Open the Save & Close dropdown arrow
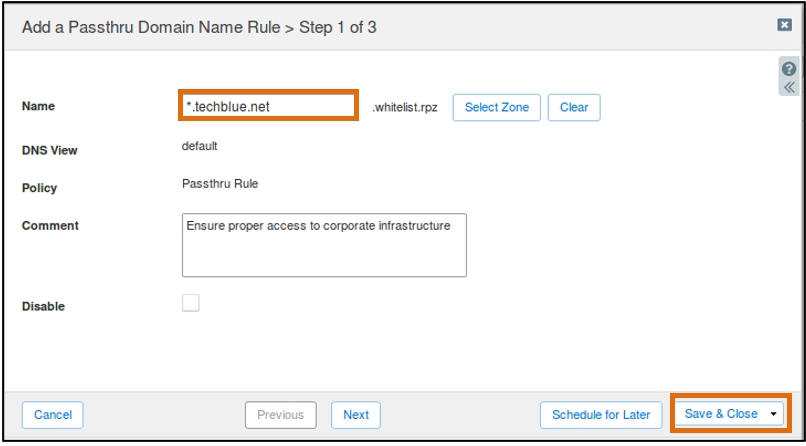Image resolution: width=806 pixels, height=446 pixels. click(774, 415)
